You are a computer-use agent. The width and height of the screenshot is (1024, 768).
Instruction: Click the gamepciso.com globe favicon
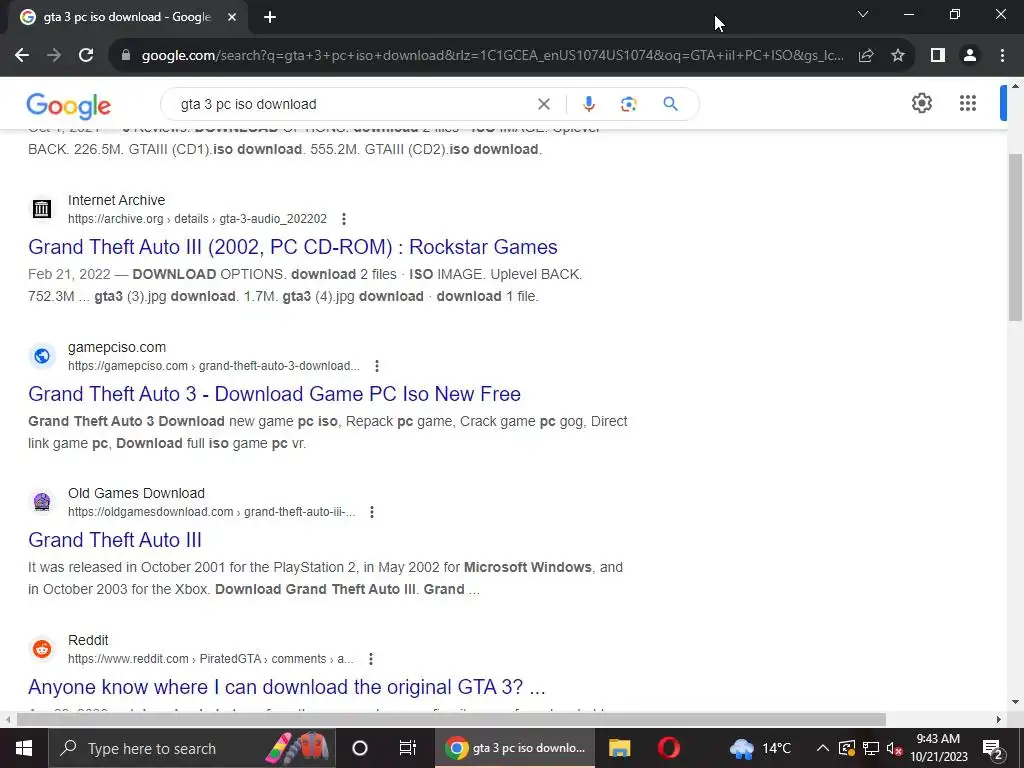[42, 356]
